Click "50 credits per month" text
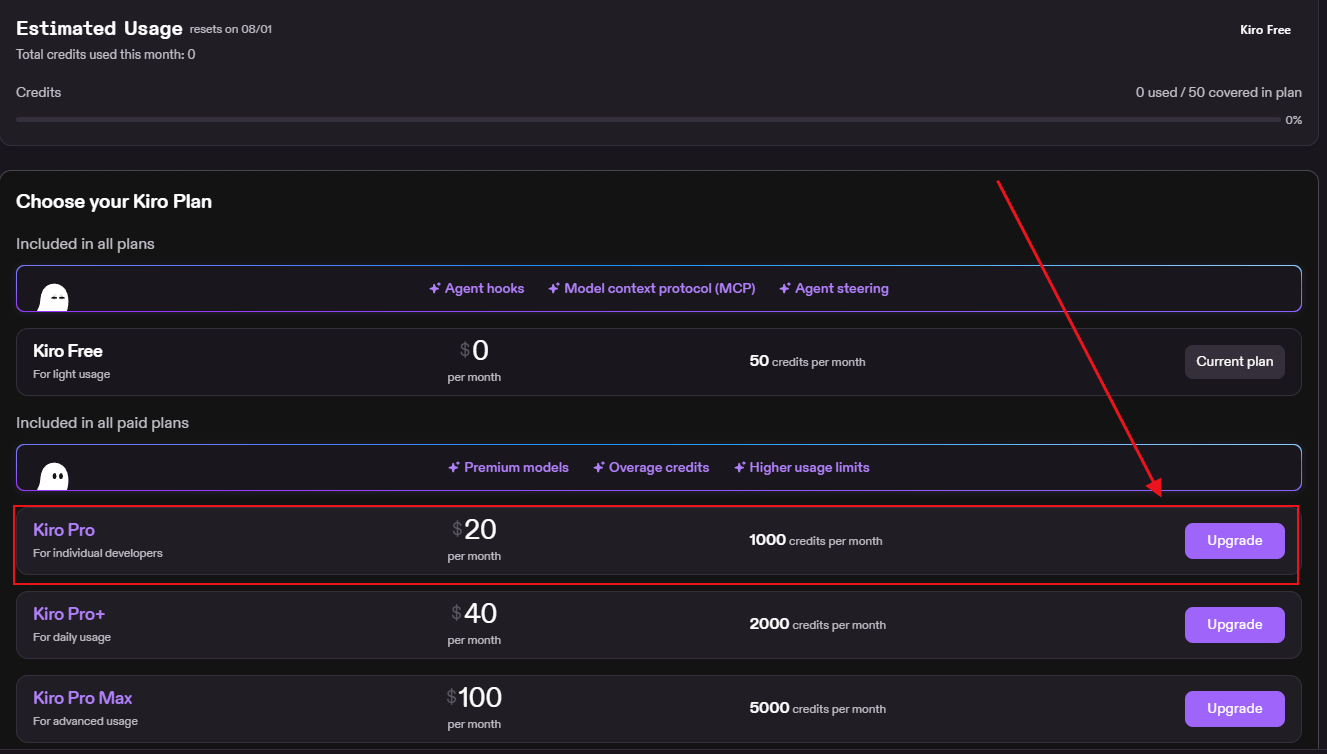 pyautogui.click(x=807, y=361)
